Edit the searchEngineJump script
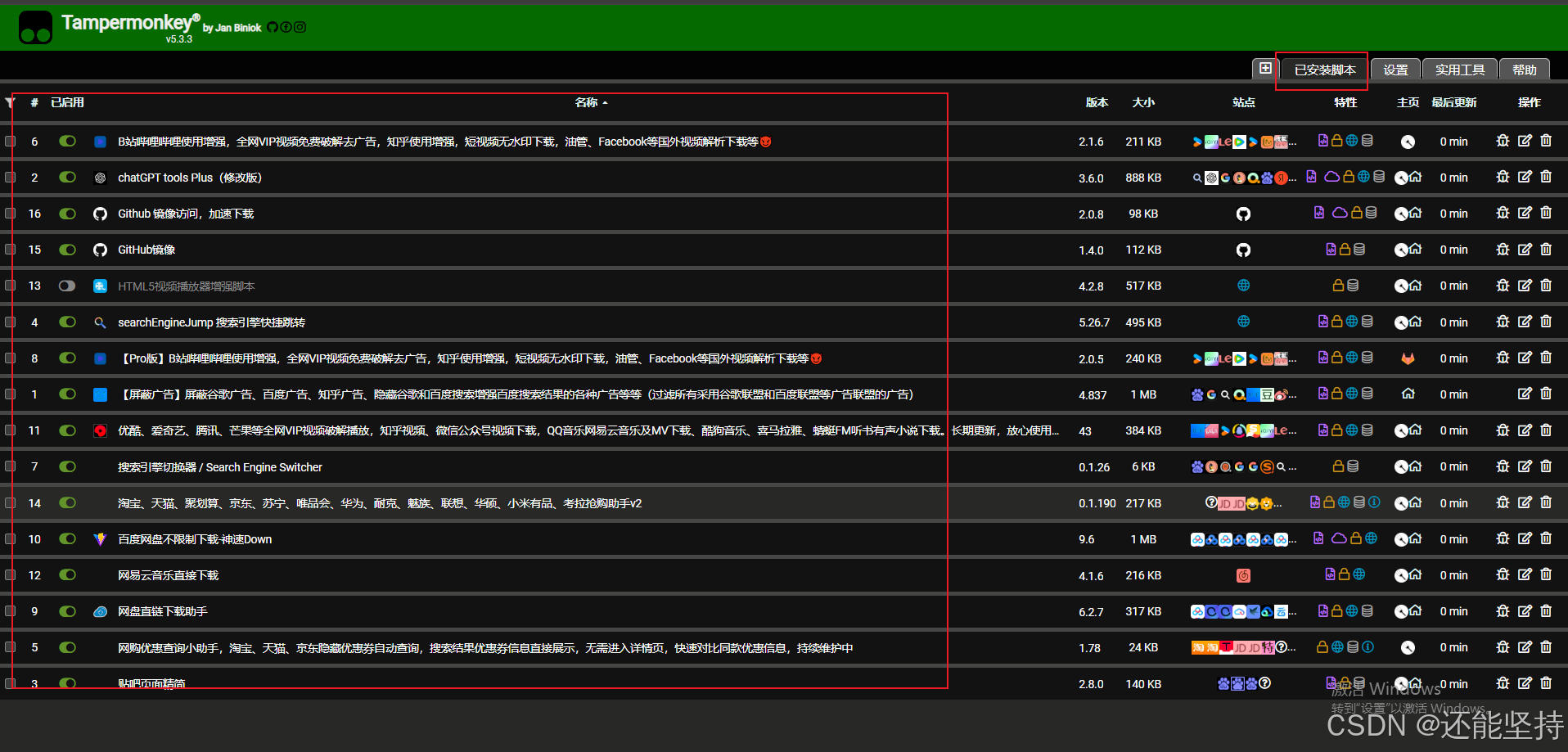The height and width of the screenshot is (752, 1568). 1525,322
